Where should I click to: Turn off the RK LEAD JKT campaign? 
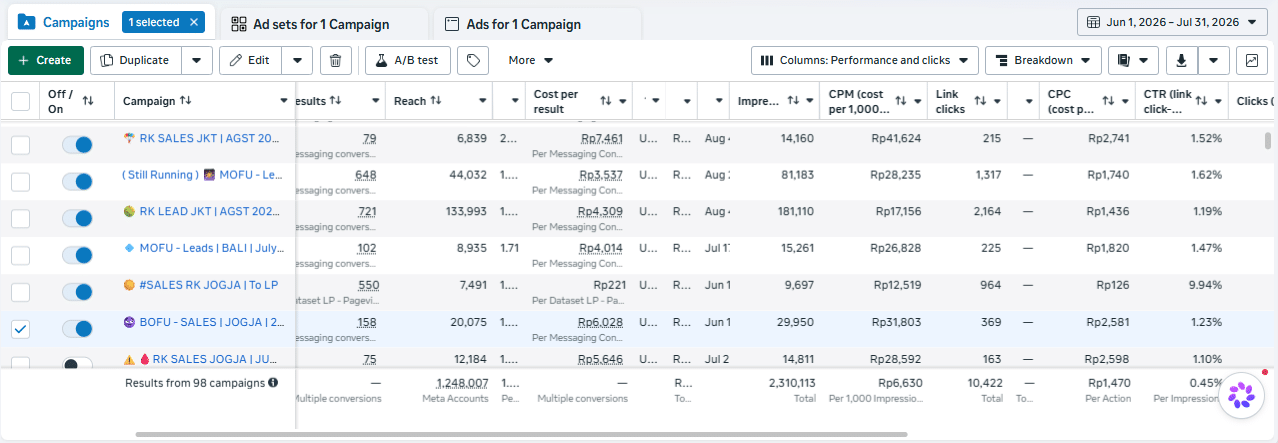[77, 219]
